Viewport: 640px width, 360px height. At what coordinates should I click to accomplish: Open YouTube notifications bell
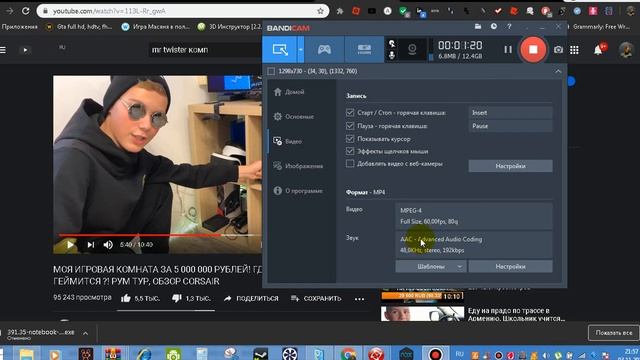tap(598, 50)
